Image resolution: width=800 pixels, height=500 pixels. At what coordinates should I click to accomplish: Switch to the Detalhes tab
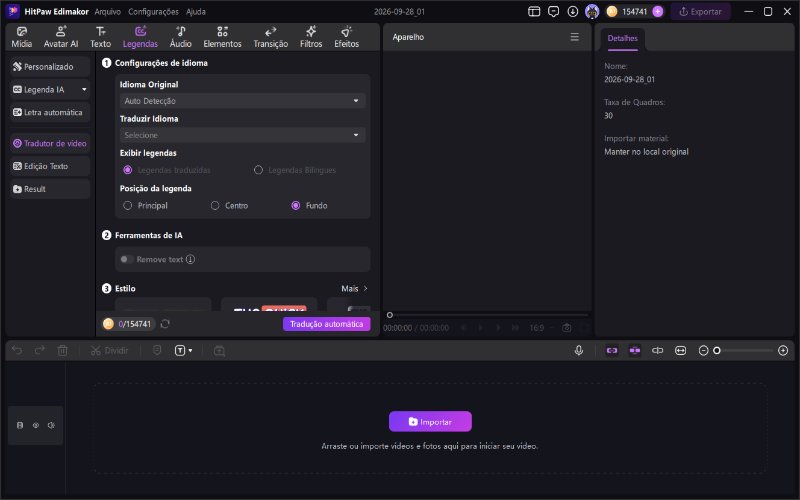pos(622,38)
